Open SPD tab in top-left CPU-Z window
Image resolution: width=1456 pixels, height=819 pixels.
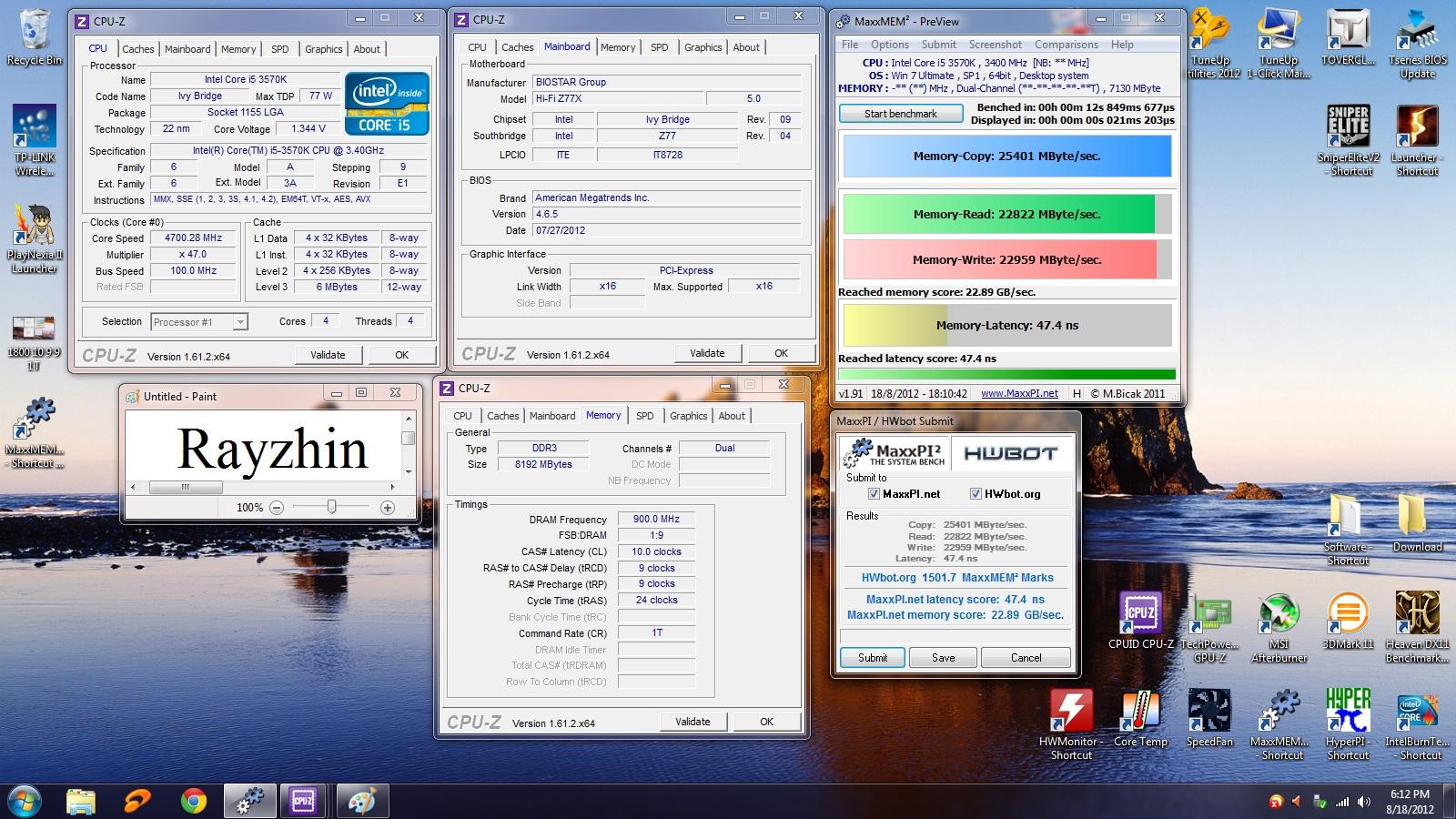point(280,49)
